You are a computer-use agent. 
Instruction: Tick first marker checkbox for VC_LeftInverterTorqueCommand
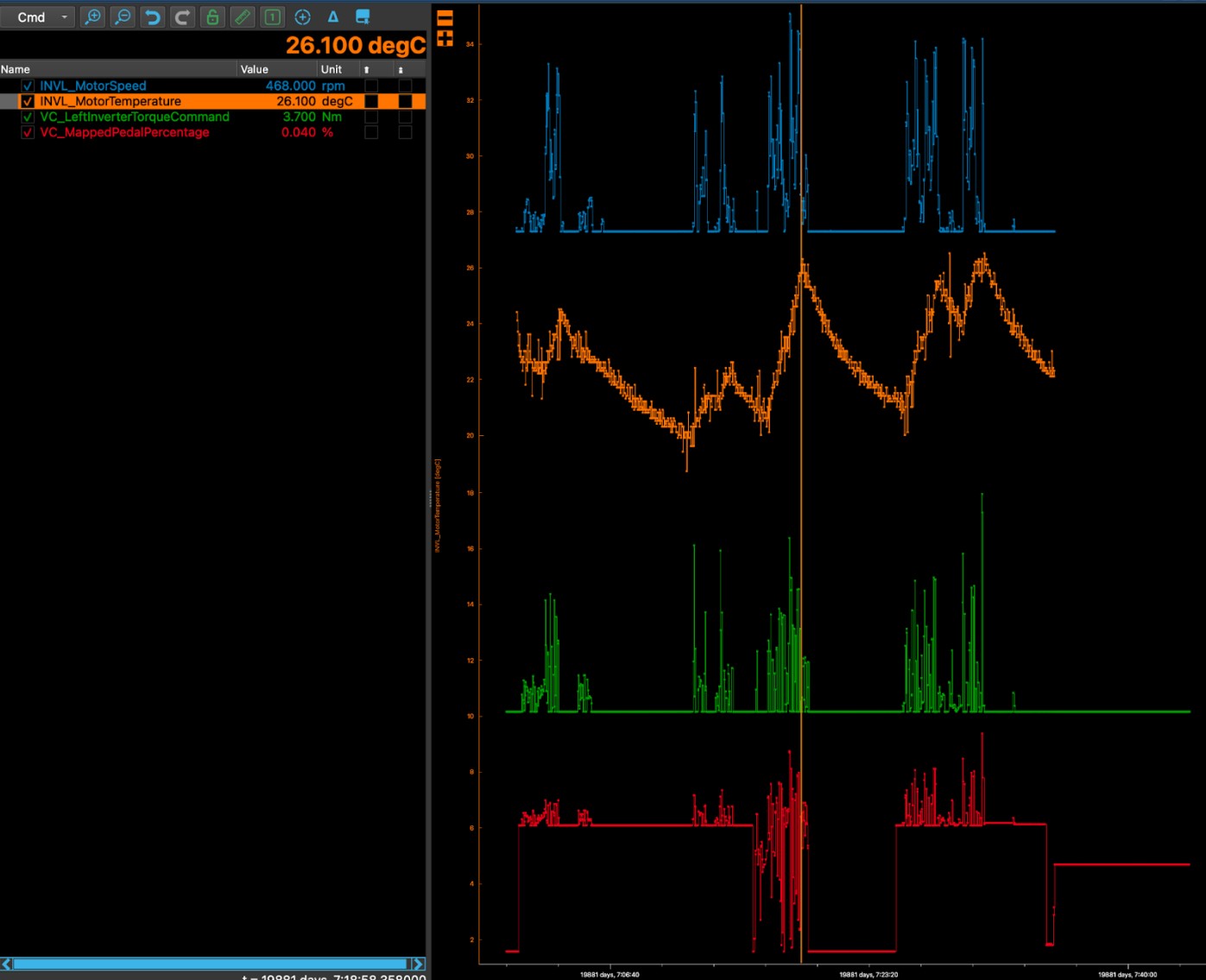[x=371, y=117]
